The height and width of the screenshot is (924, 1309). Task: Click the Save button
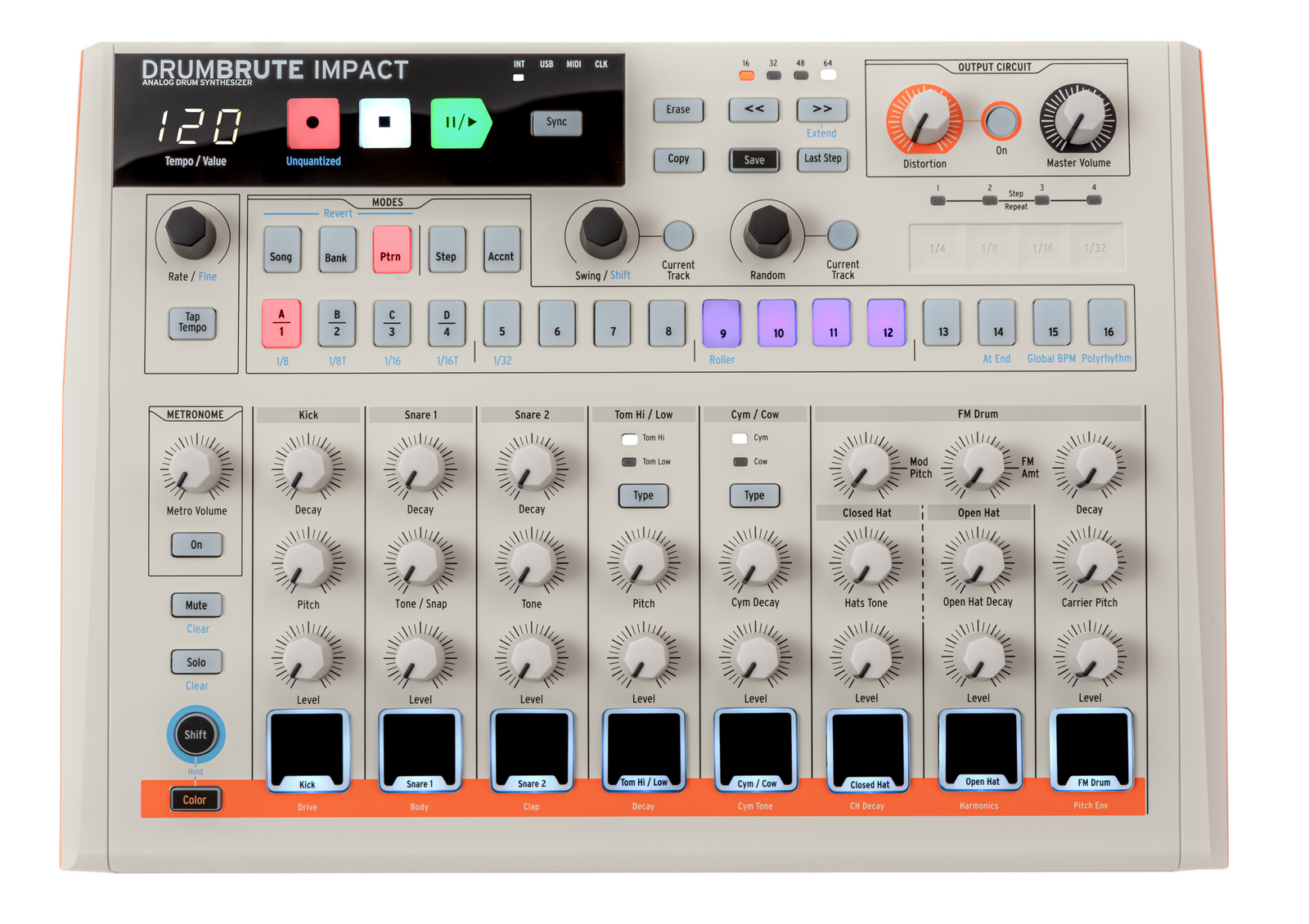pyautogui.click(x=753, y=160)
